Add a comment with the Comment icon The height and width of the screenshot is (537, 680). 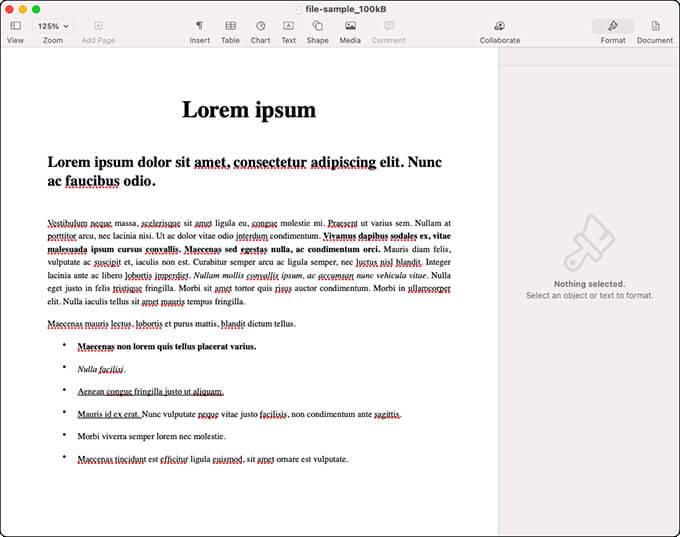point(388,26)
